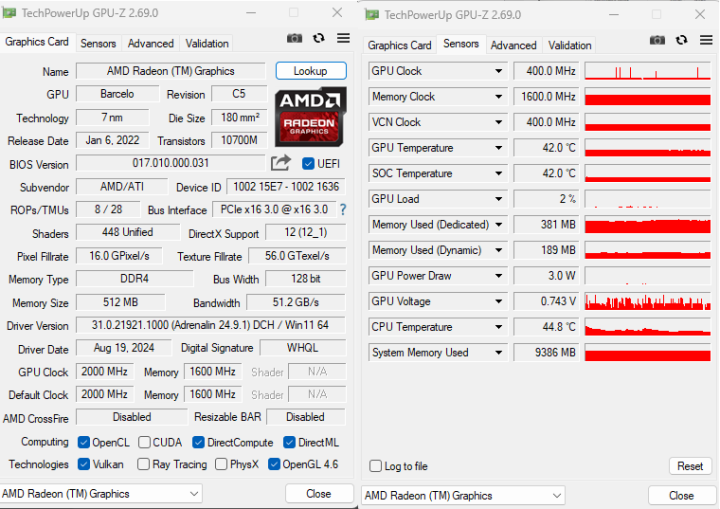Open GPU Voltage sensor dropdown
720x509 pixels.
(x=498, y=301)
